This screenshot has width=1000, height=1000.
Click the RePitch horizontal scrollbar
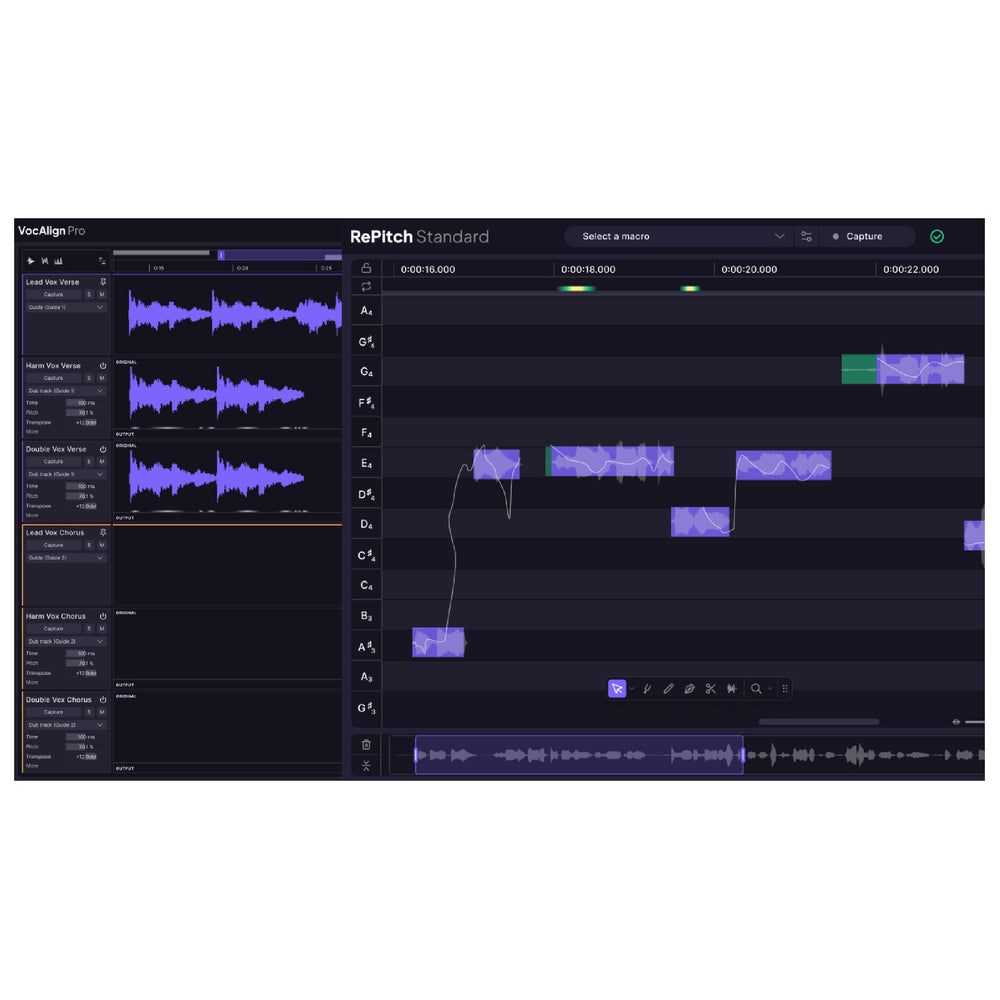(819, 722)
